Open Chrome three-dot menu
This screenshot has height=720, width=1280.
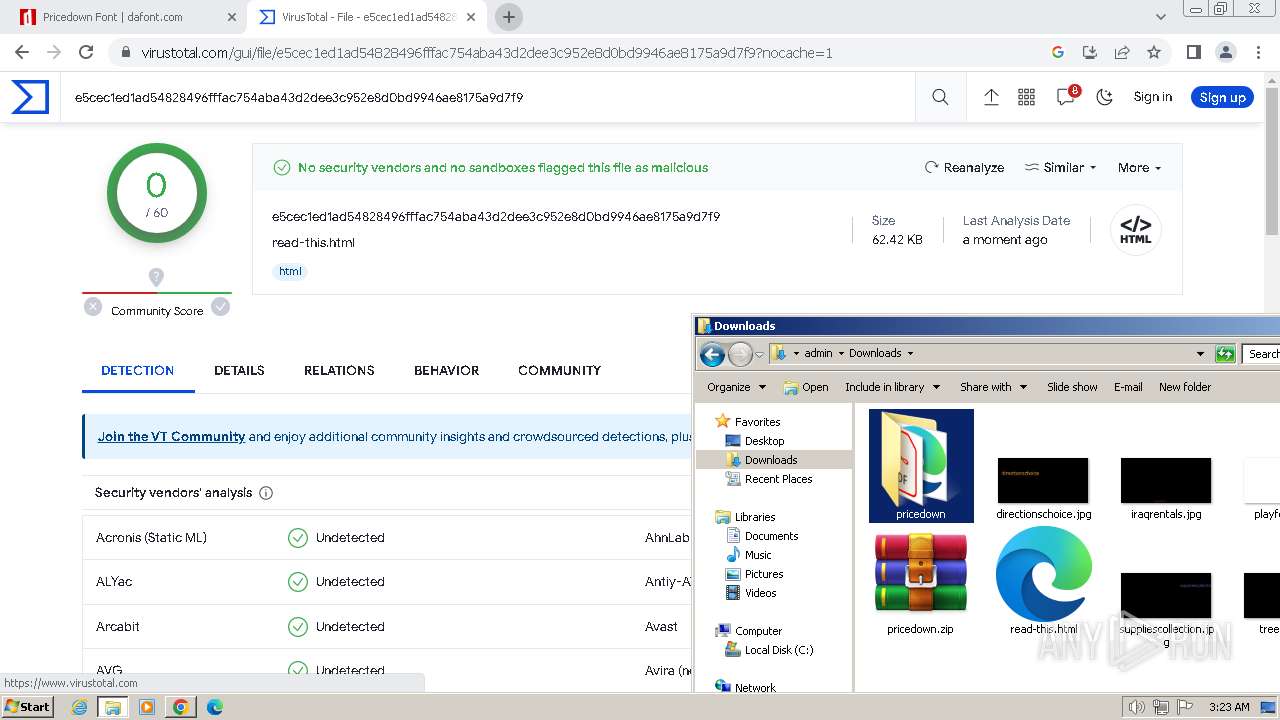click(1257, 52)
